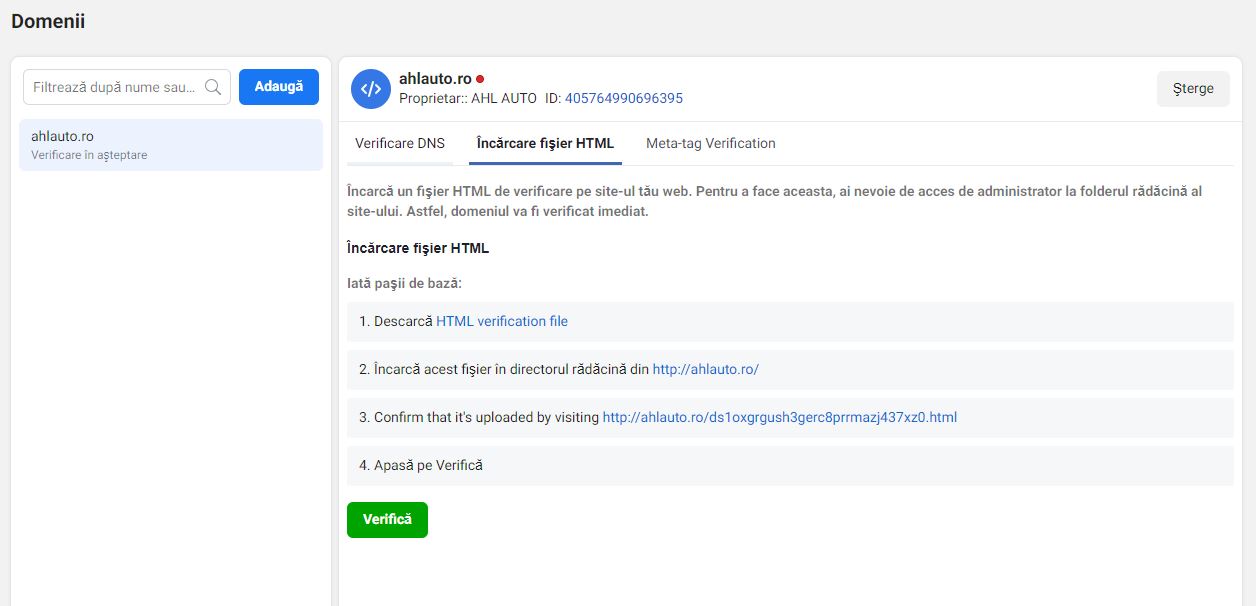Open the Meta-tag Verification tab

(x=711, y=144)
